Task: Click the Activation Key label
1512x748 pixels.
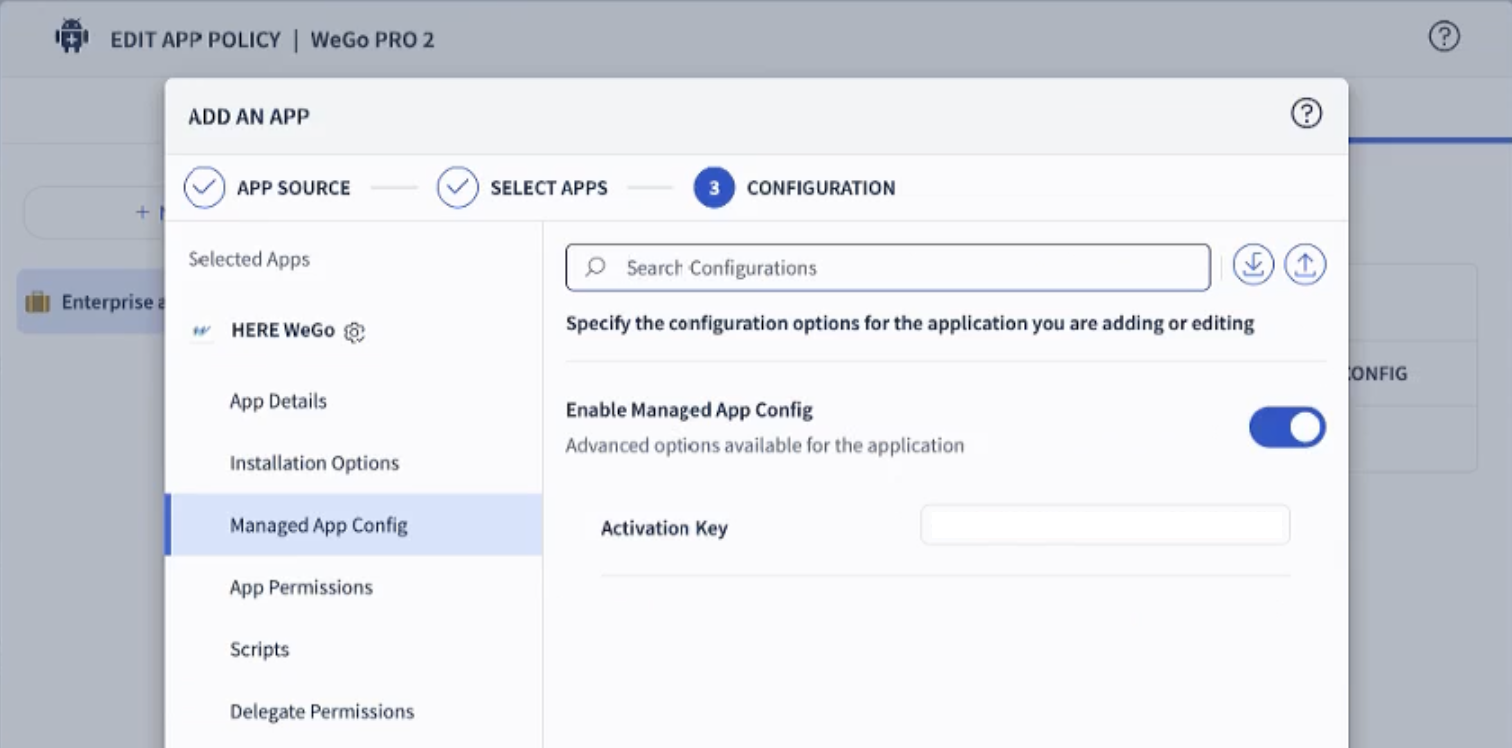Action: pos(664,528)
